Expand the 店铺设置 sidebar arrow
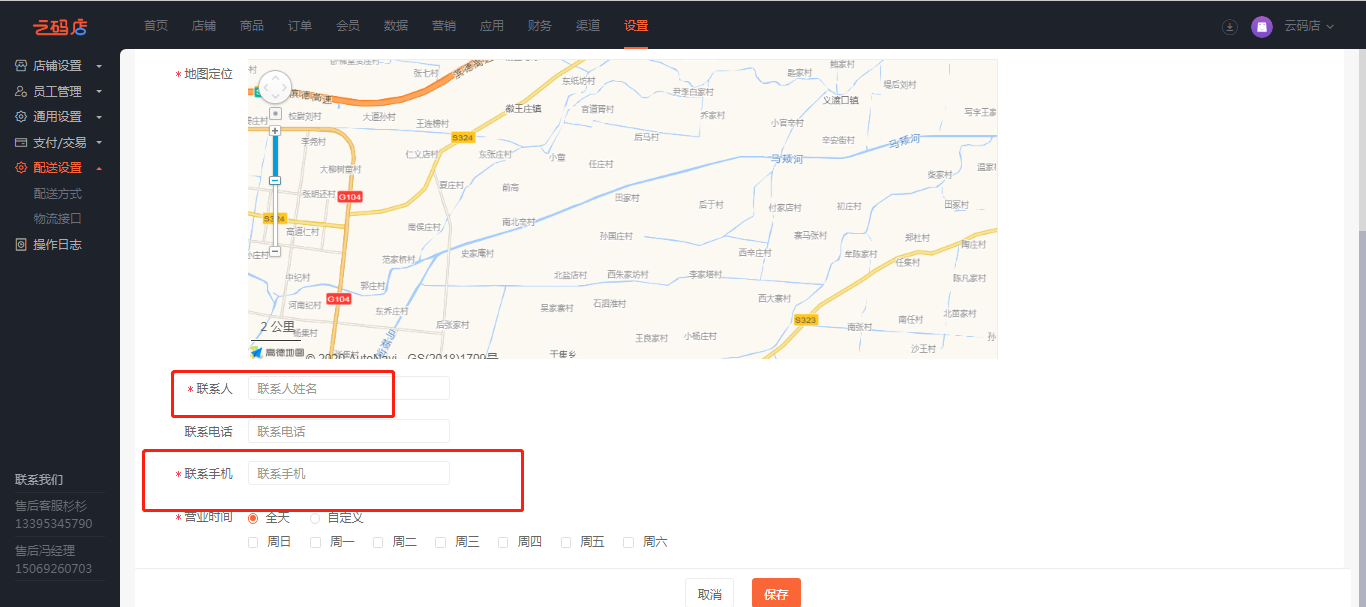This screenshot has width=1366, height=607. pos(99,66)
